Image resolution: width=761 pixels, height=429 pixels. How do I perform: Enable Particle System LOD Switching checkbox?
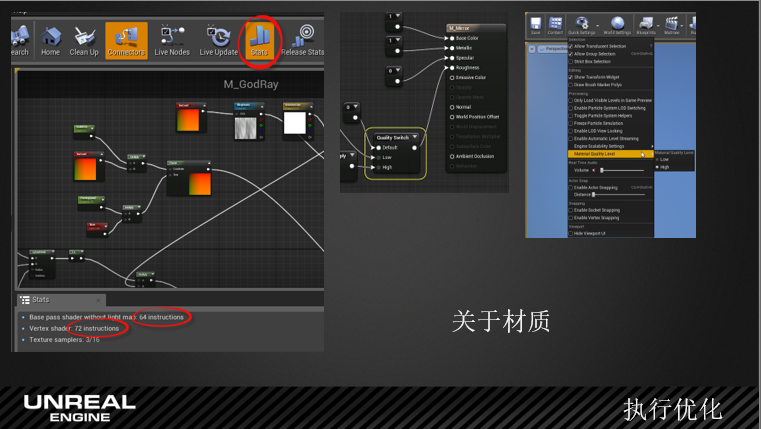click(x=571, y=108)
